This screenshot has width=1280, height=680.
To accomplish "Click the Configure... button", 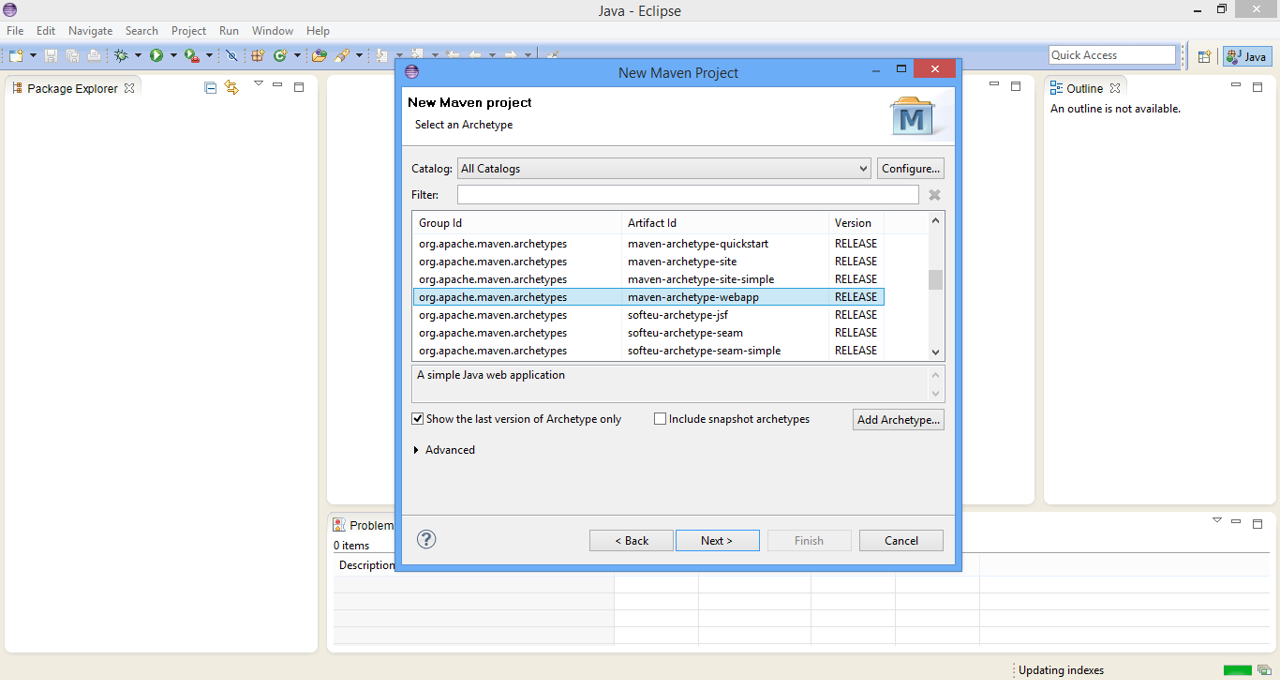I will click(910, 169).
